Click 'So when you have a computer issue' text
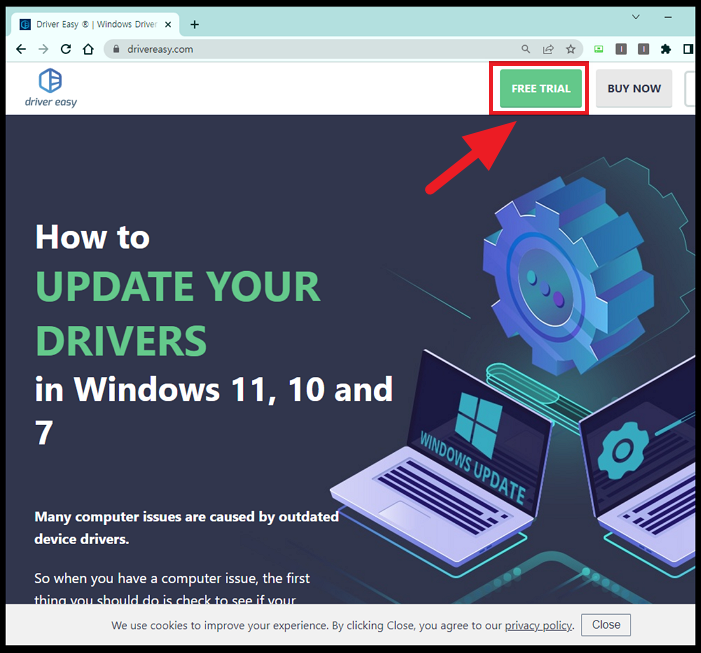 click(172, 588)
